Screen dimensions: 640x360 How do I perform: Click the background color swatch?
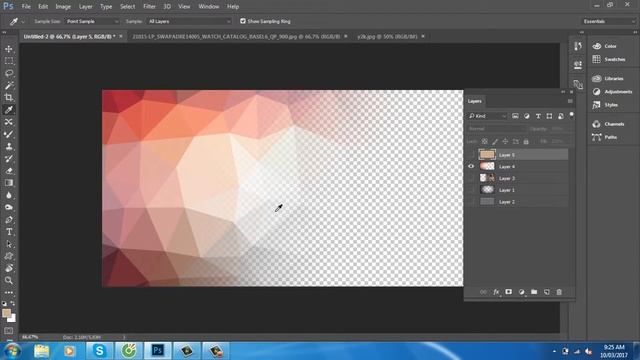click(x=13, y=318)
